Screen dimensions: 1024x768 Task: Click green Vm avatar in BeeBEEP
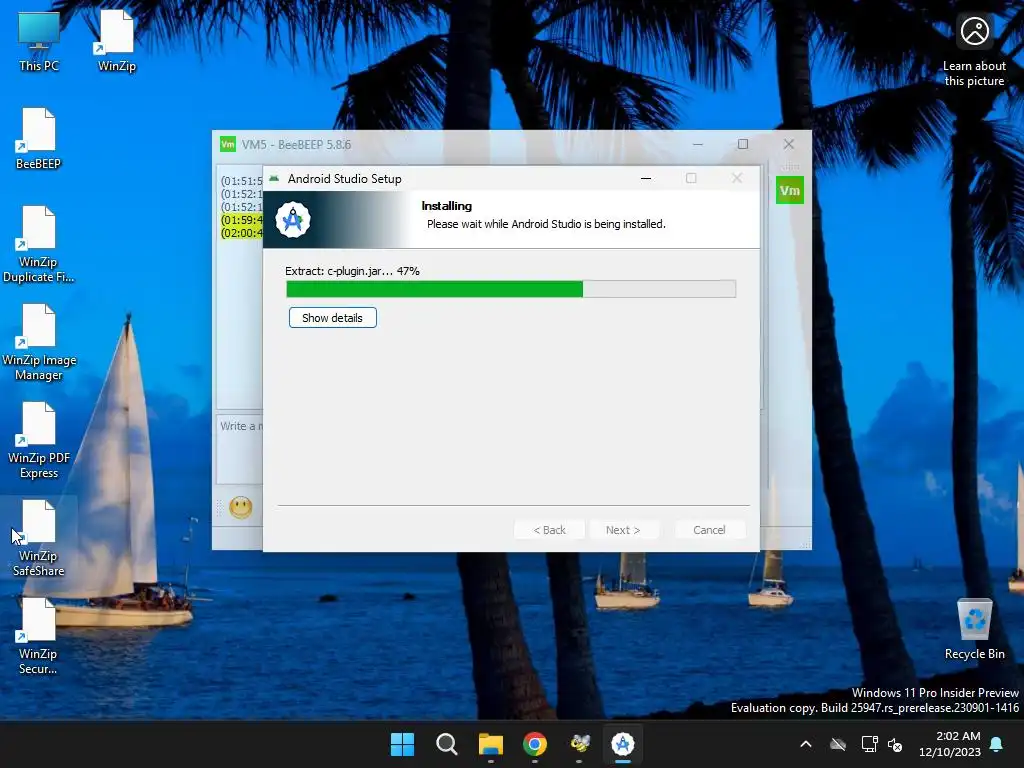pyautogui.click(x=790, y=191)
